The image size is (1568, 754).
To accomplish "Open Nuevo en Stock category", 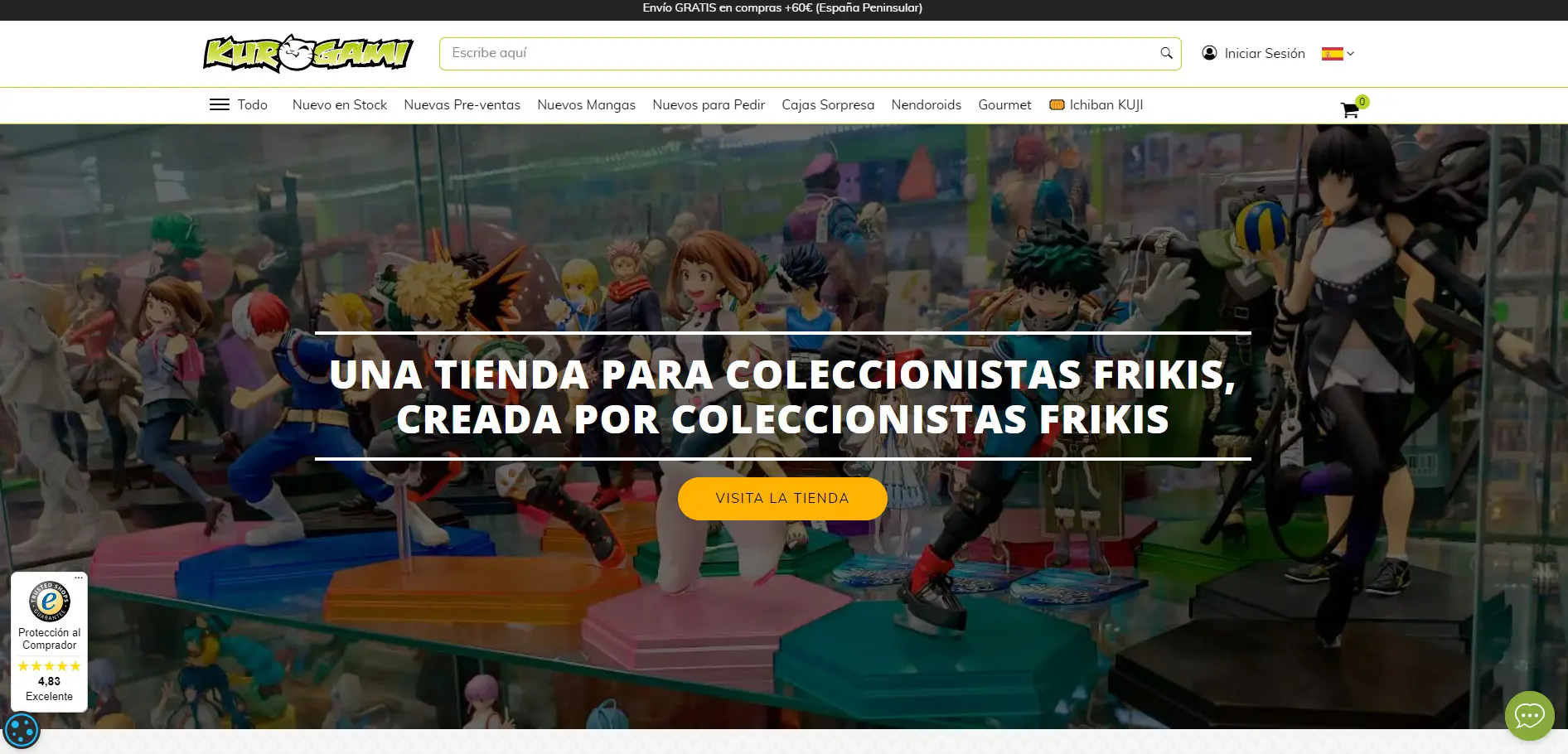I will point(340,105).
